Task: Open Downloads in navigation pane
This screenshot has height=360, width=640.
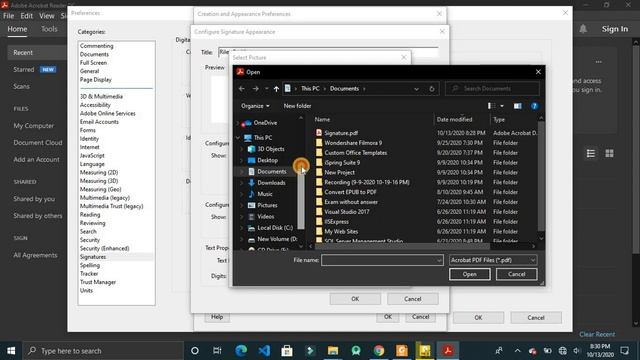Action: (x=271, y=183)
